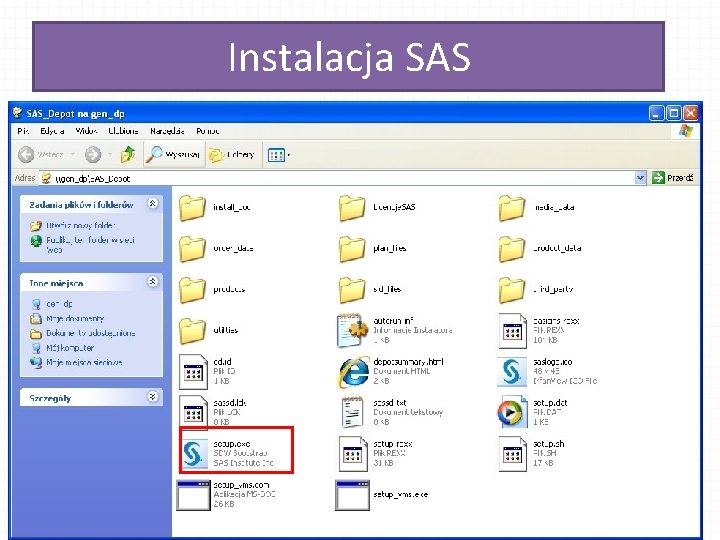Image resolution: width=720 pixels, height=540 pixels.
Task: Open the Plik menu
Action: click(23, 131)
